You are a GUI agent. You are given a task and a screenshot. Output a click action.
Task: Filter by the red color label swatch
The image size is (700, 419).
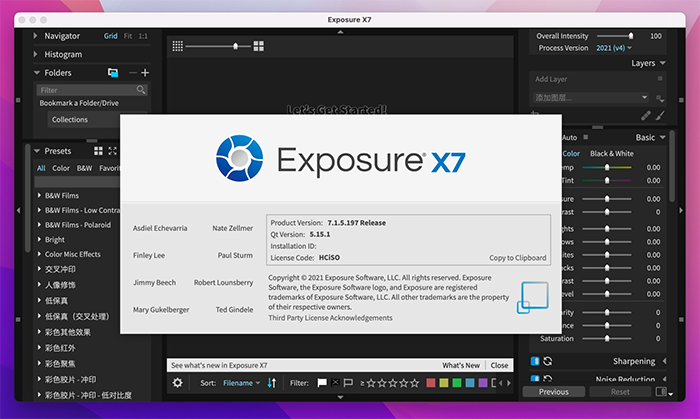click(x=430, y=383)
